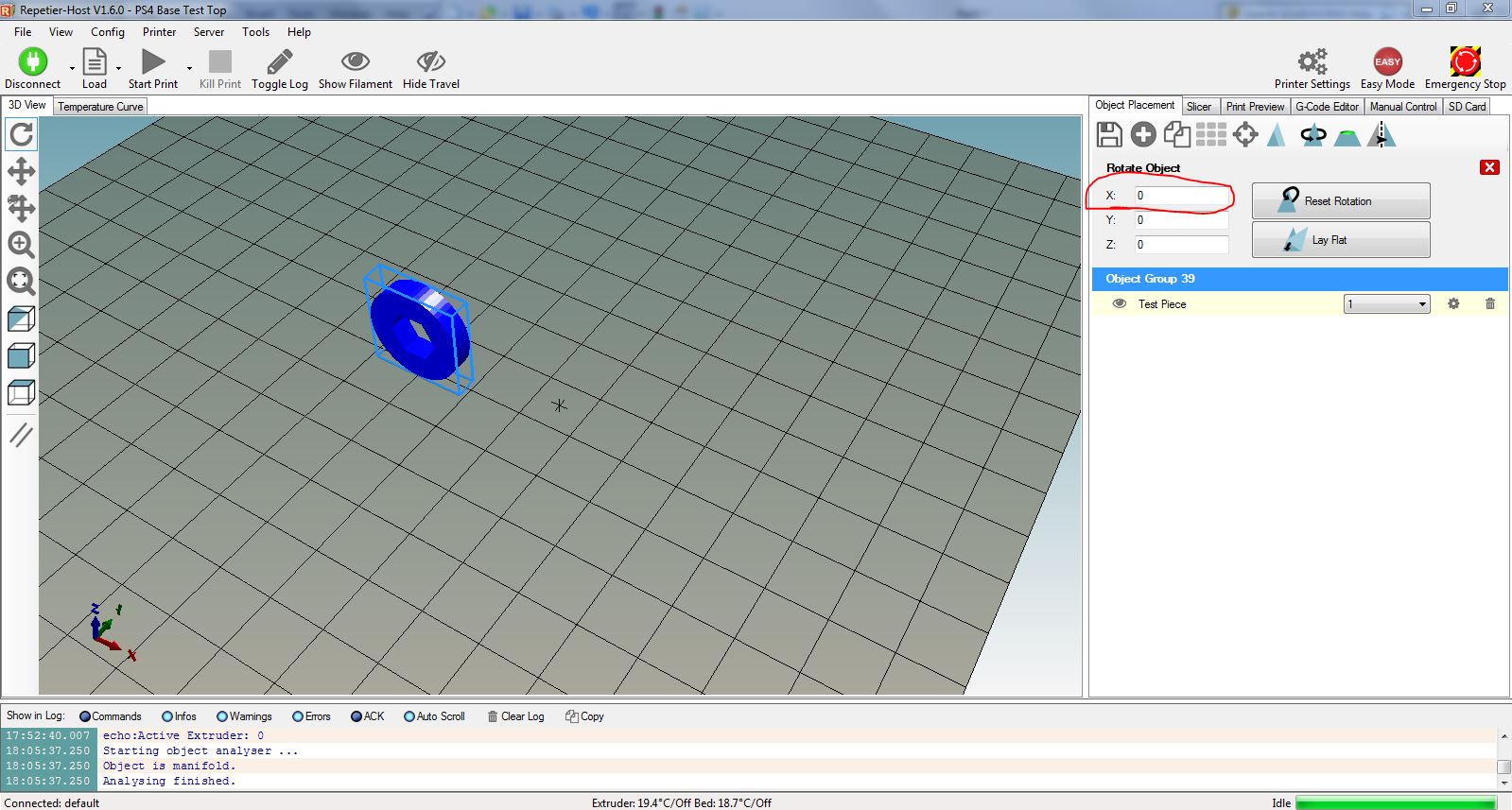Image resolution: width=1512 pixels, height=810 pixels.
Task: Open Test Piece gear settings
Action: [x=1453, y=304]
